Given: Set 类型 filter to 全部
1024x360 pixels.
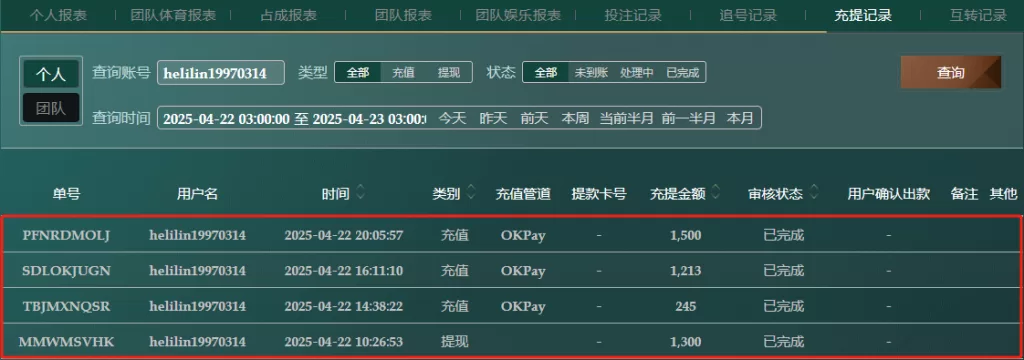Looking at the screenshot, I should point(357,73).
